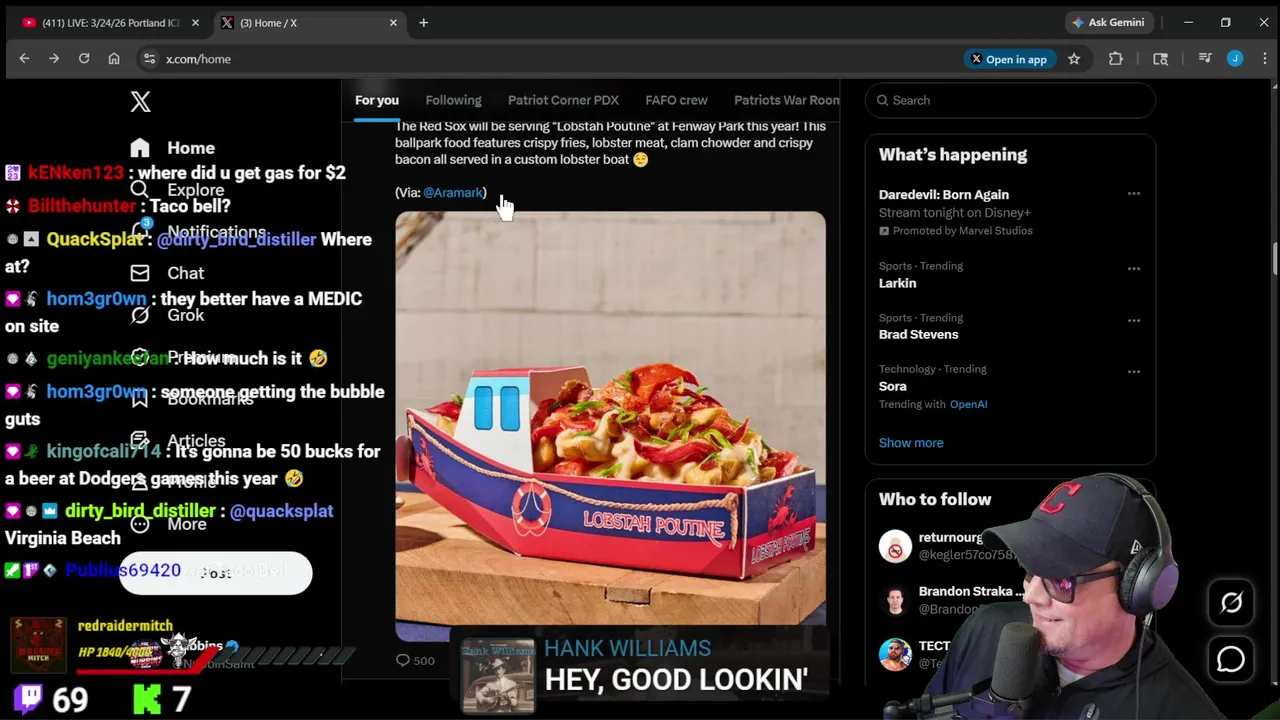Click the browser home icon
1280x720 pixels.
tap(114, 59)
